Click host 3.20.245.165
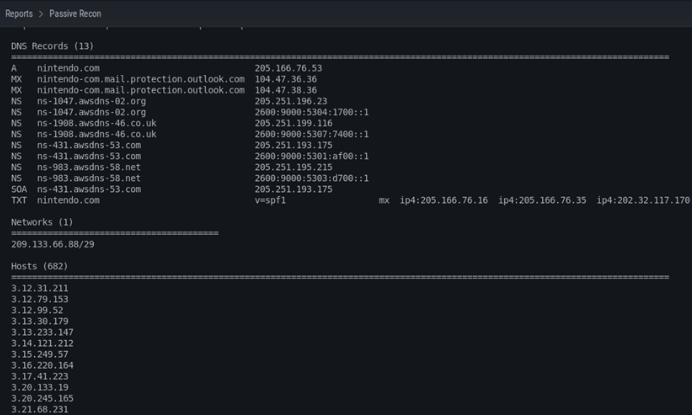 point(42,399)
